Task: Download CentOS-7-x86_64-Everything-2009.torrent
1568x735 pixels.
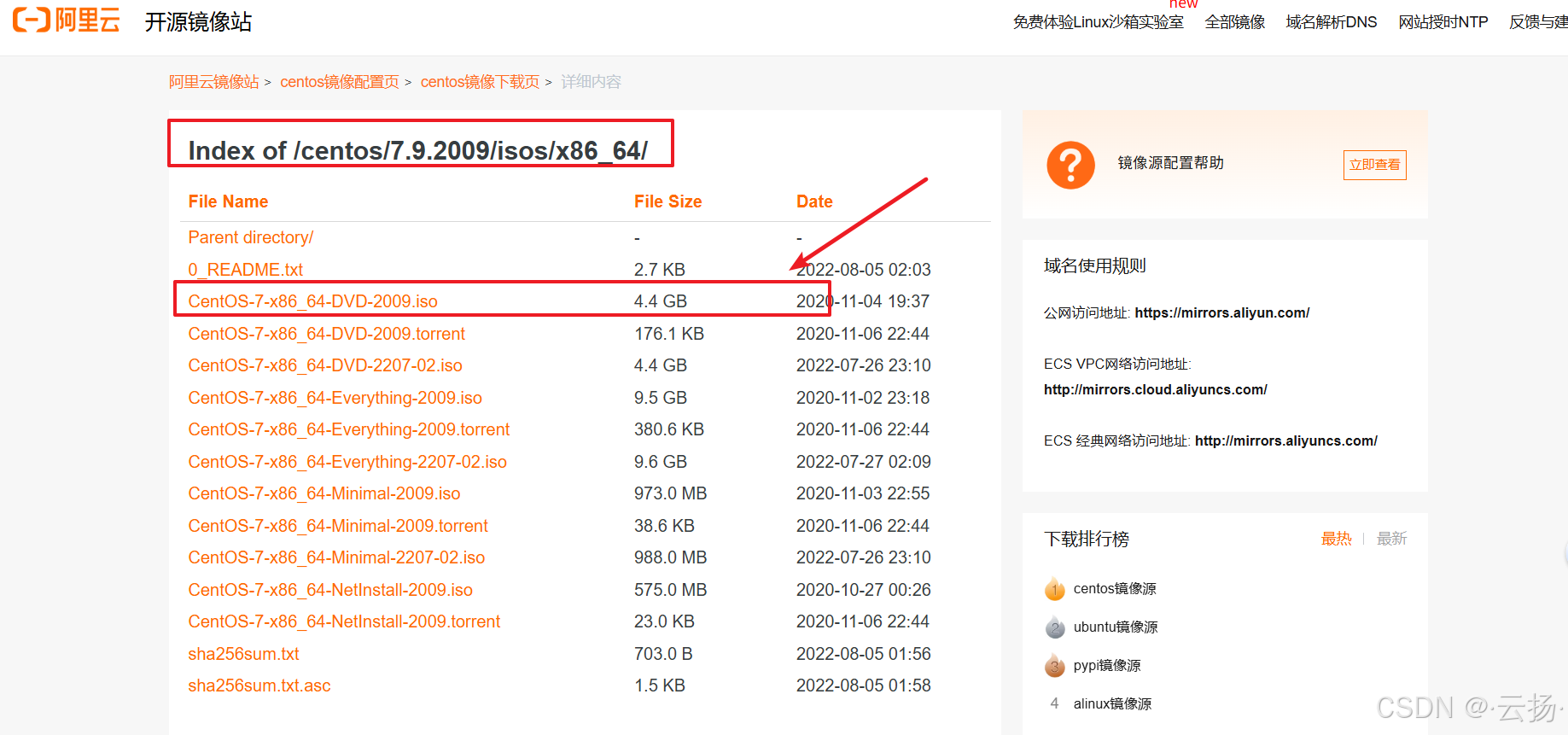Action: 348,429
